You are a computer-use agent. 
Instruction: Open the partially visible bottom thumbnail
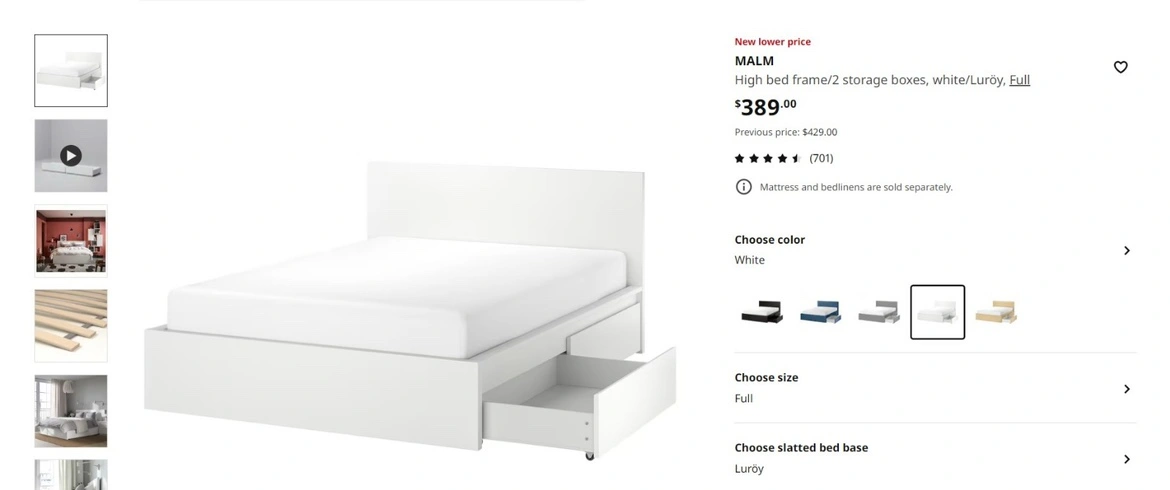point(71,474)
